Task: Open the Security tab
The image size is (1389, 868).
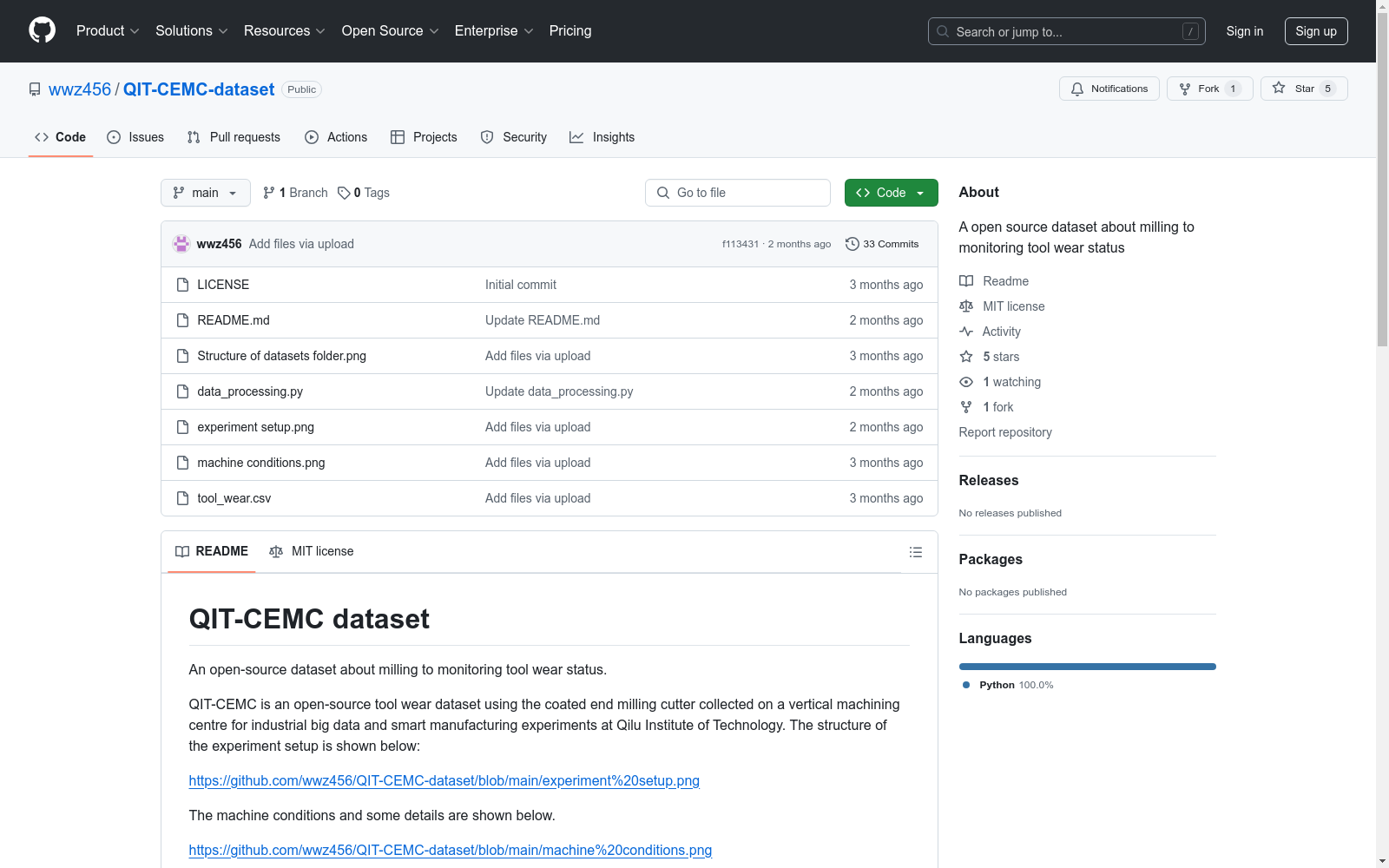Action: pyautogui.click(x=514, y=137)
